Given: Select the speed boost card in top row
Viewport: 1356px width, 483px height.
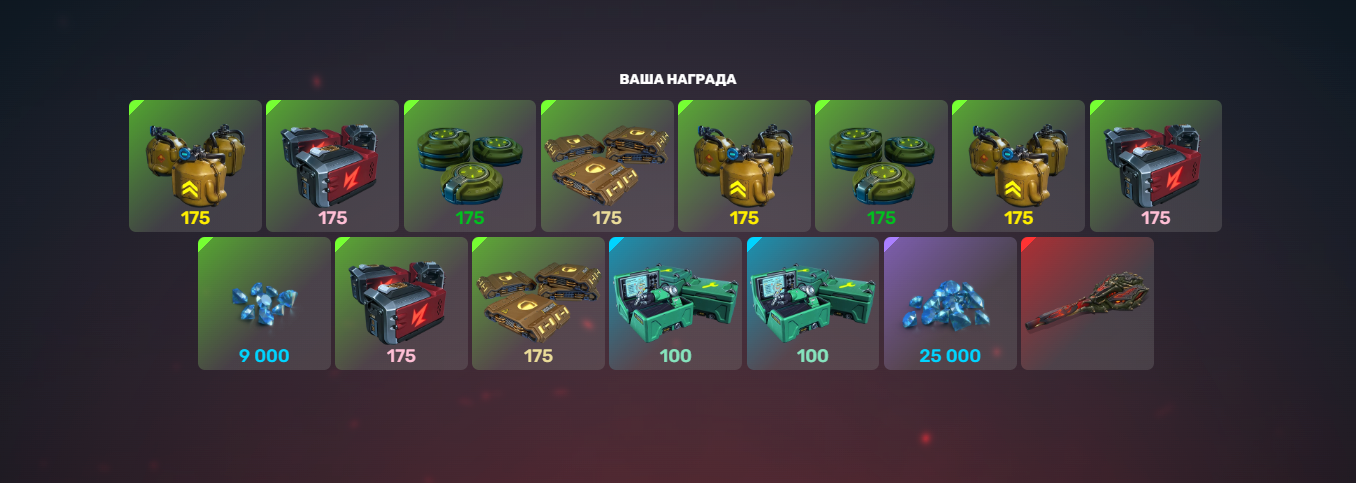Looking at the screenshot, I should click(607, 166).
